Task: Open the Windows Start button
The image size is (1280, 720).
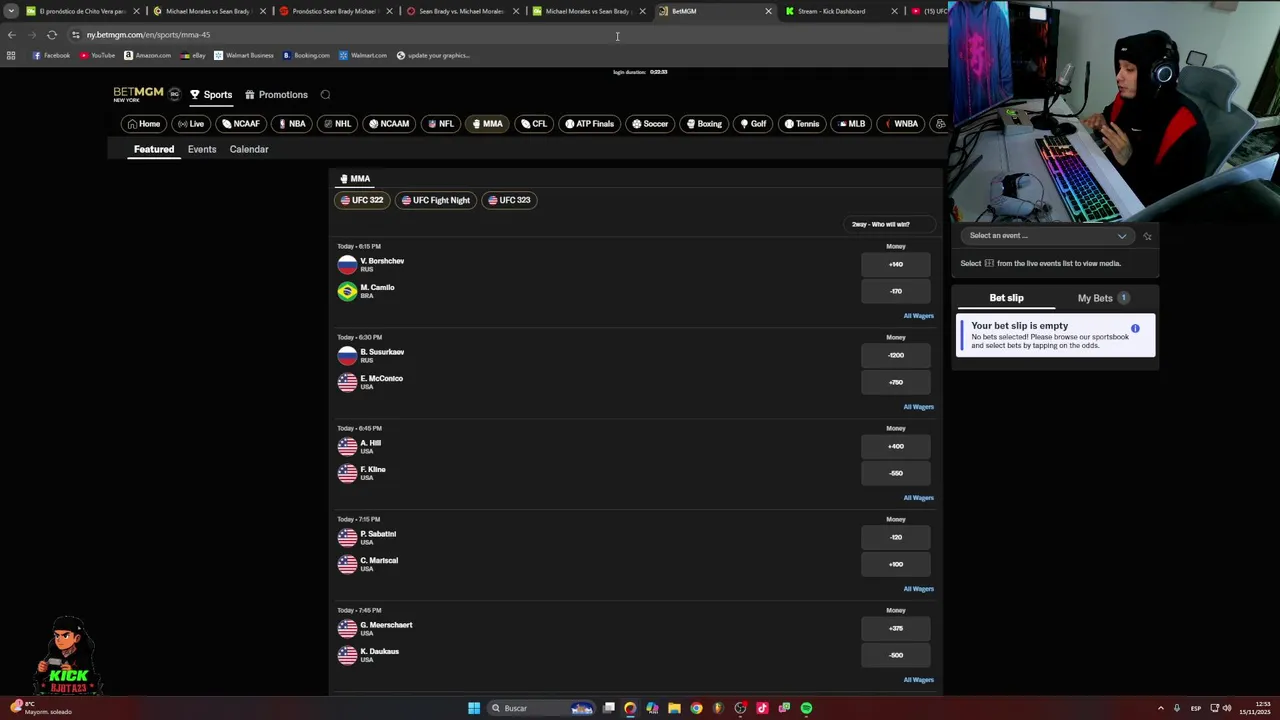Action: pyautogui.click(x=474, y=708)
